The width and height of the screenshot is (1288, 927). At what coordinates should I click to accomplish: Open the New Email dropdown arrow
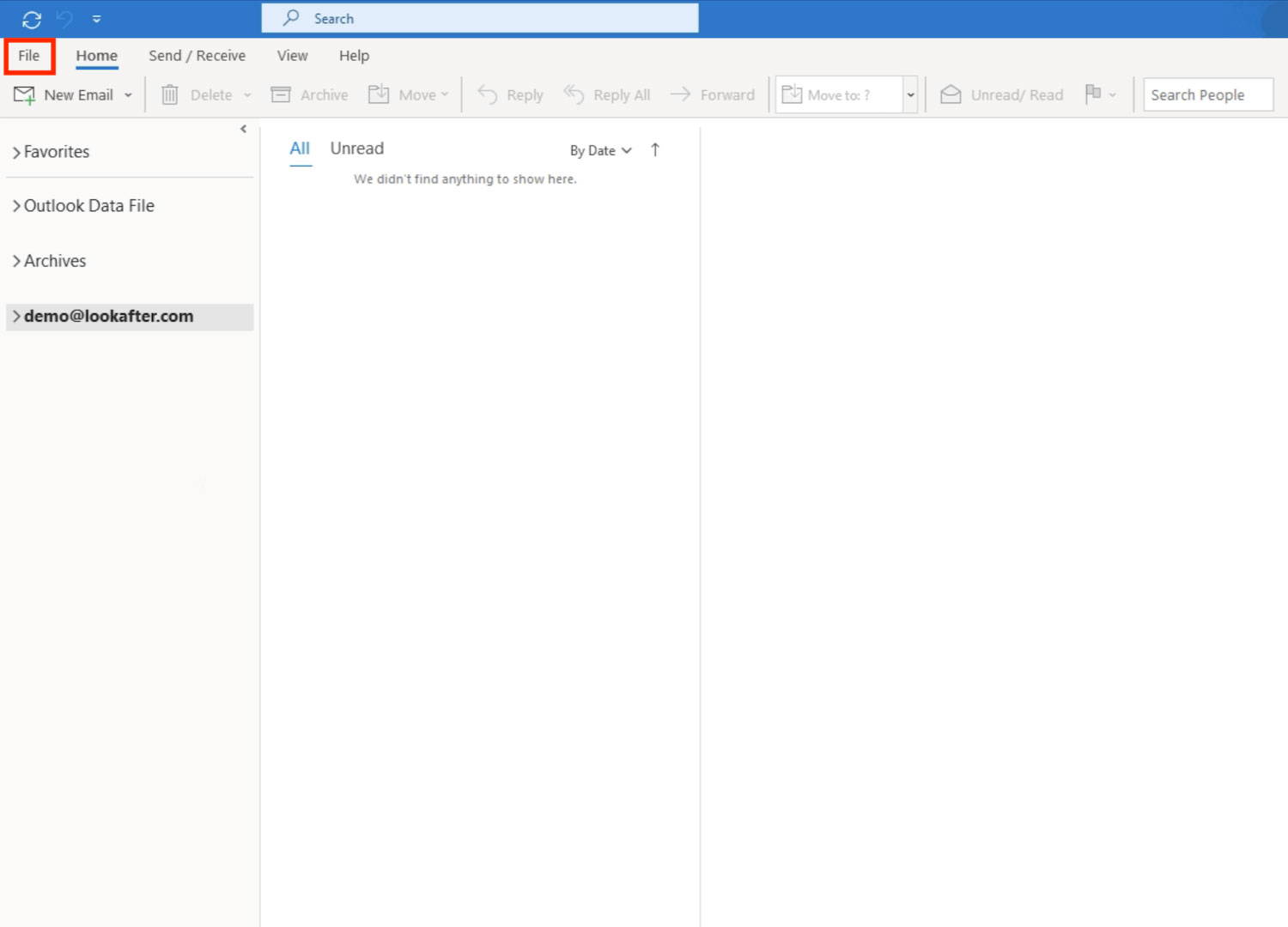[x=128, y=95]
